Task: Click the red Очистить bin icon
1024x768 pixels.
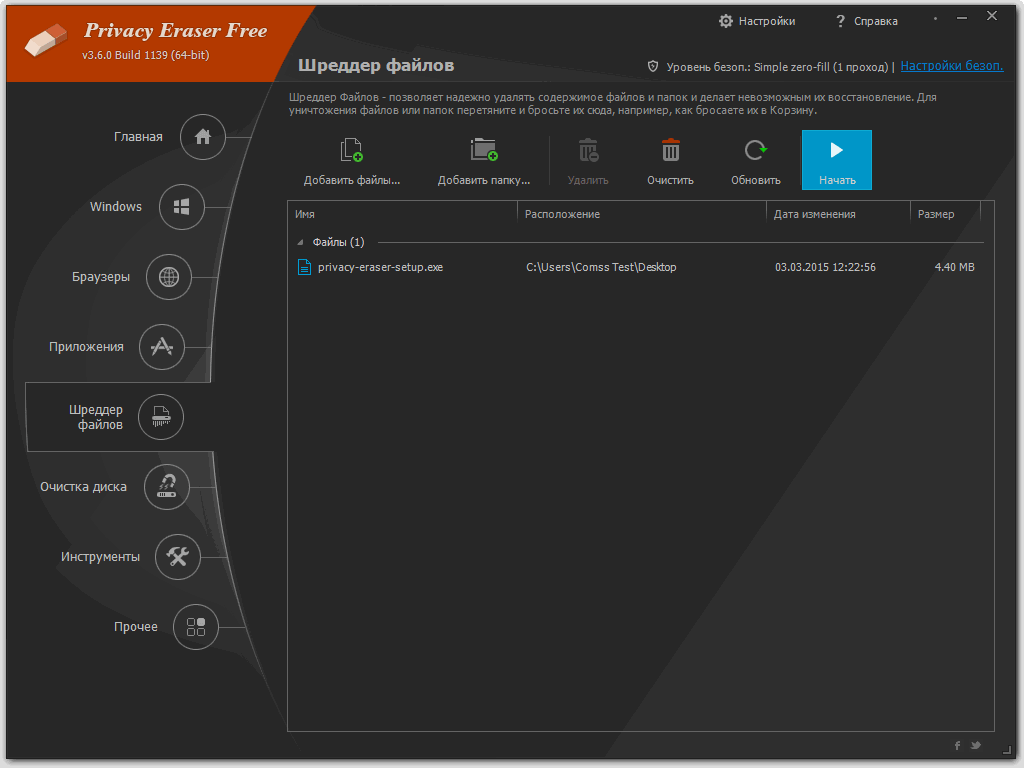Action: pos(671,150)
